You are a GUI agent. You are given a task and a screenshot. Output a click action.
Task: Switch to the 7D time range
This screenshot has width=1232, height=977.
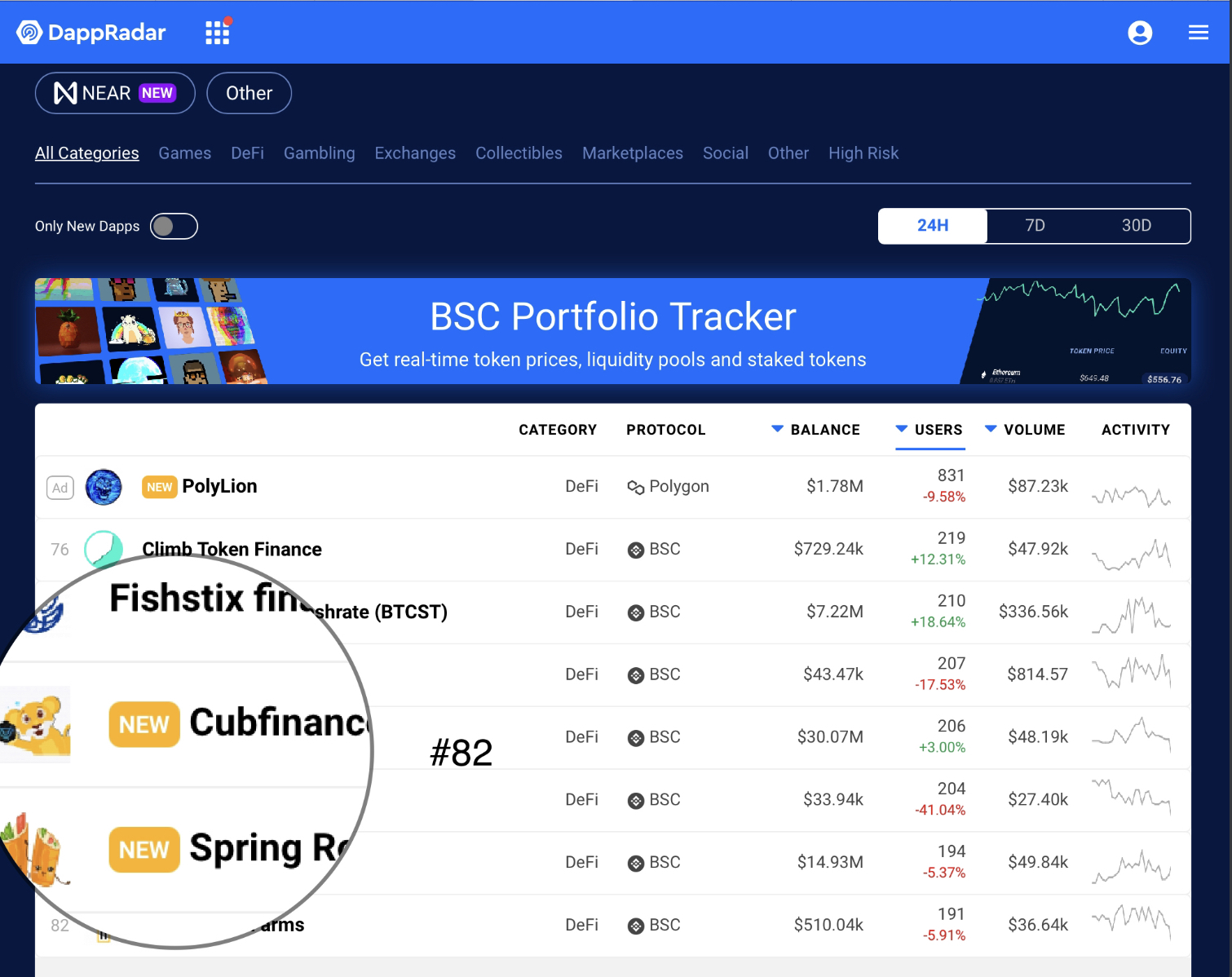coord(1035,226)
